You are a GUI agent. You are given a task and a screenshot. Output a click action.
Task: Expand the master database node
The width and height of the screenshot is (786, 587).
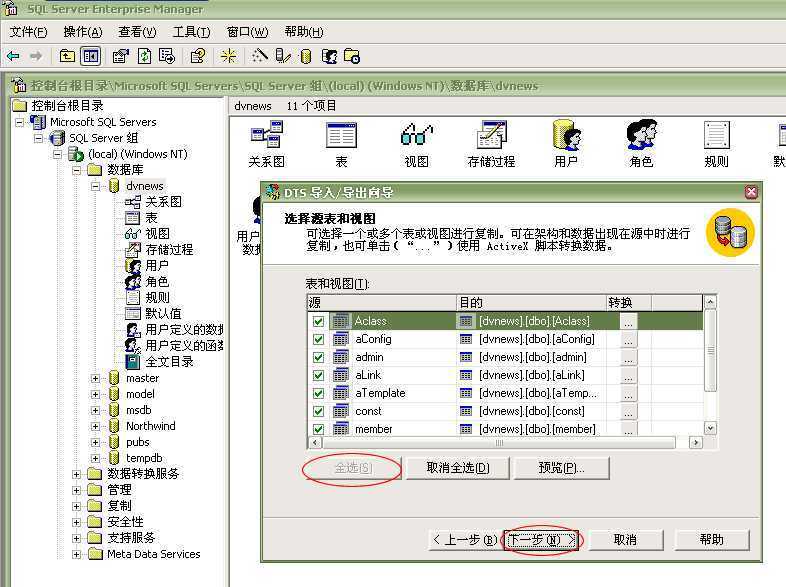coord(96,378)
